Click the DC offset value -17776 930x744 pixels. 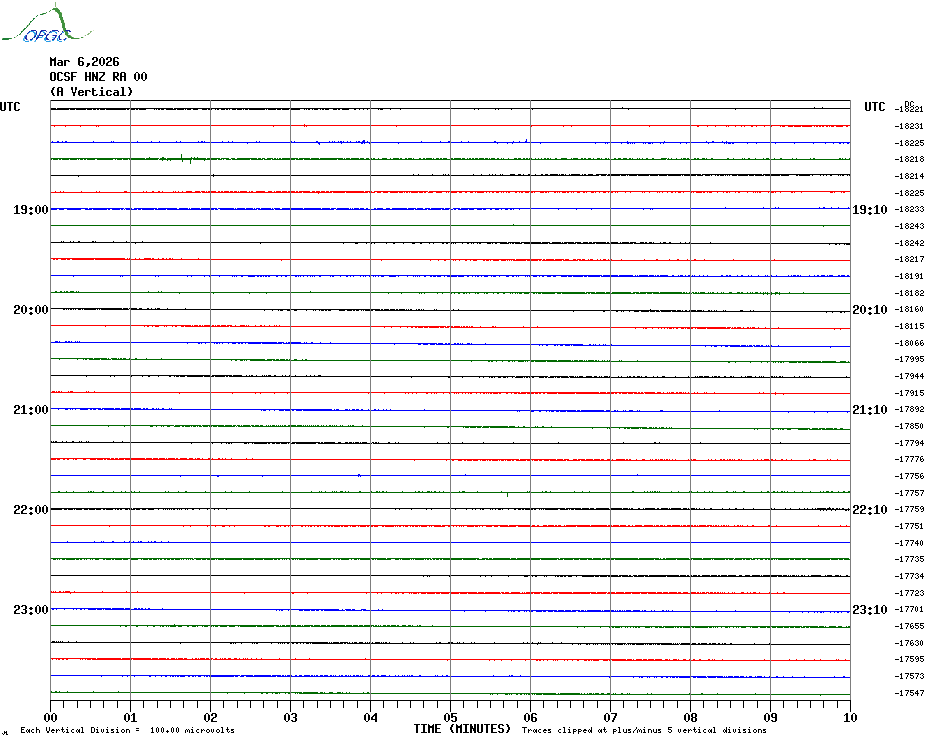[909, 459]
